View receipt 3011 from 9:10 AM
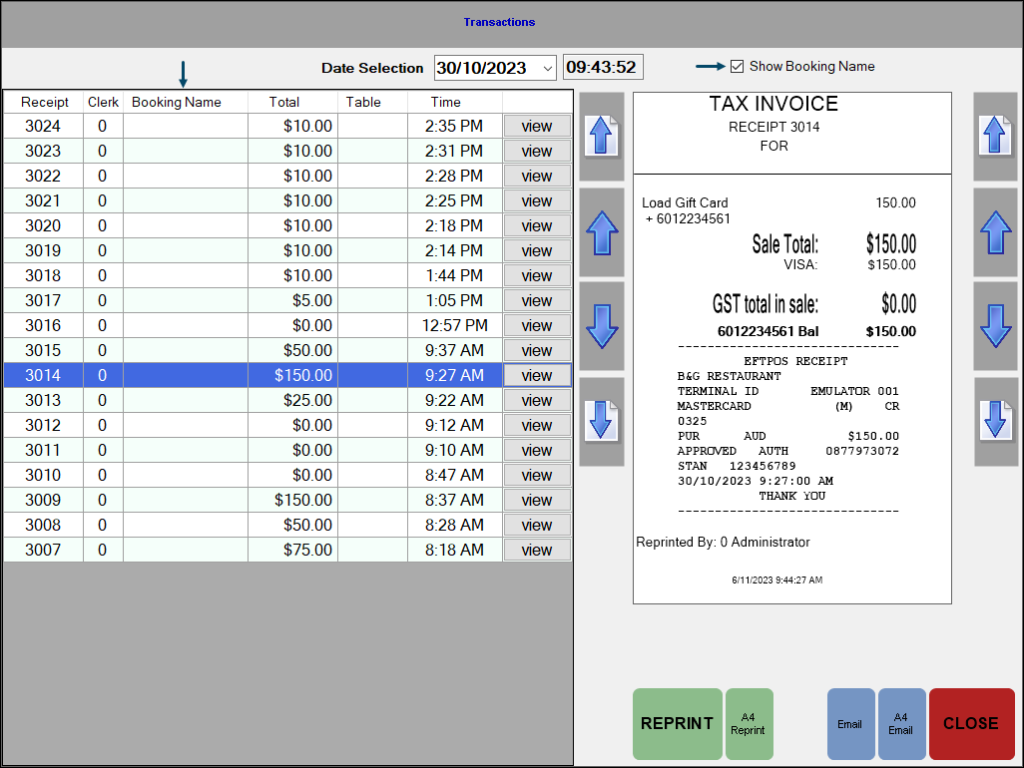 [x=537, y=450]
